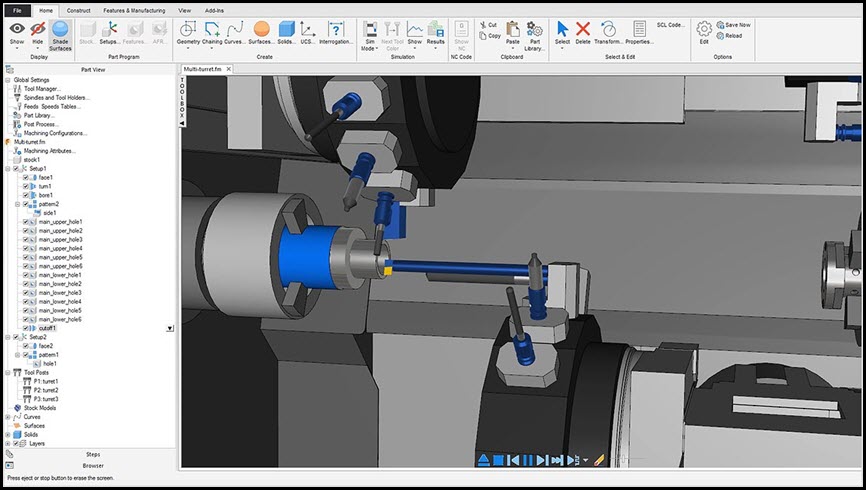This screenshot has height=490, width=866.
Task: Collapse the Tool Posts tree node
Action: pos(8,372)
